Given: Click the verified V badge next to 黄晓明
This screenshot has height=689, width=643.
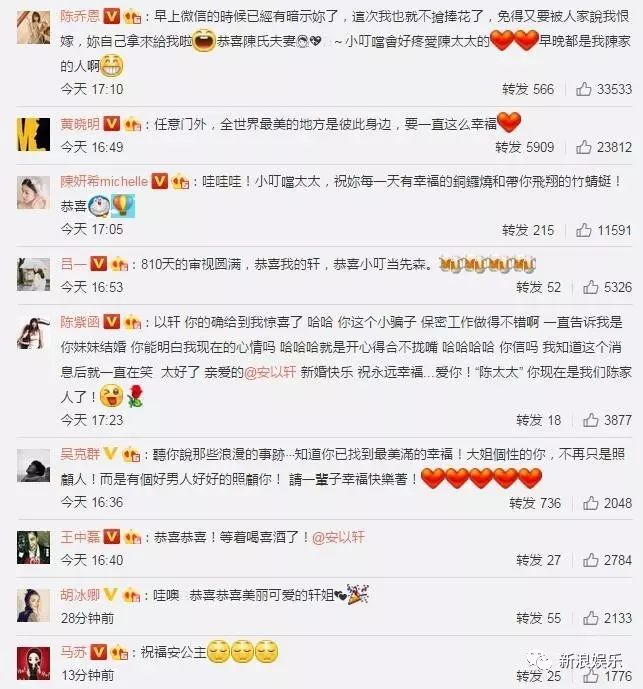Looking at the screenshot, I should click(x=111, y=124).
